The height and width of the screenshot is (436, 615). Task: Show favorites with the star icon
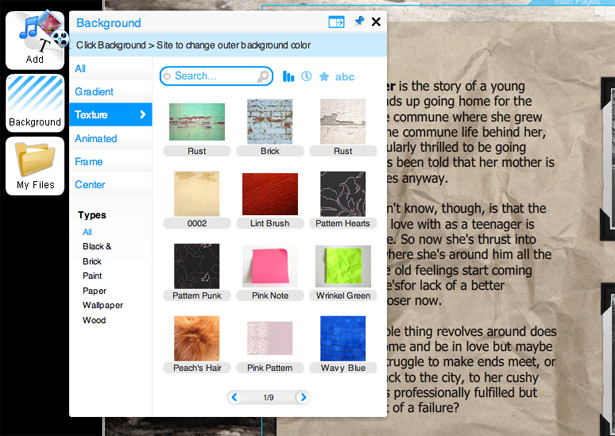324,76
